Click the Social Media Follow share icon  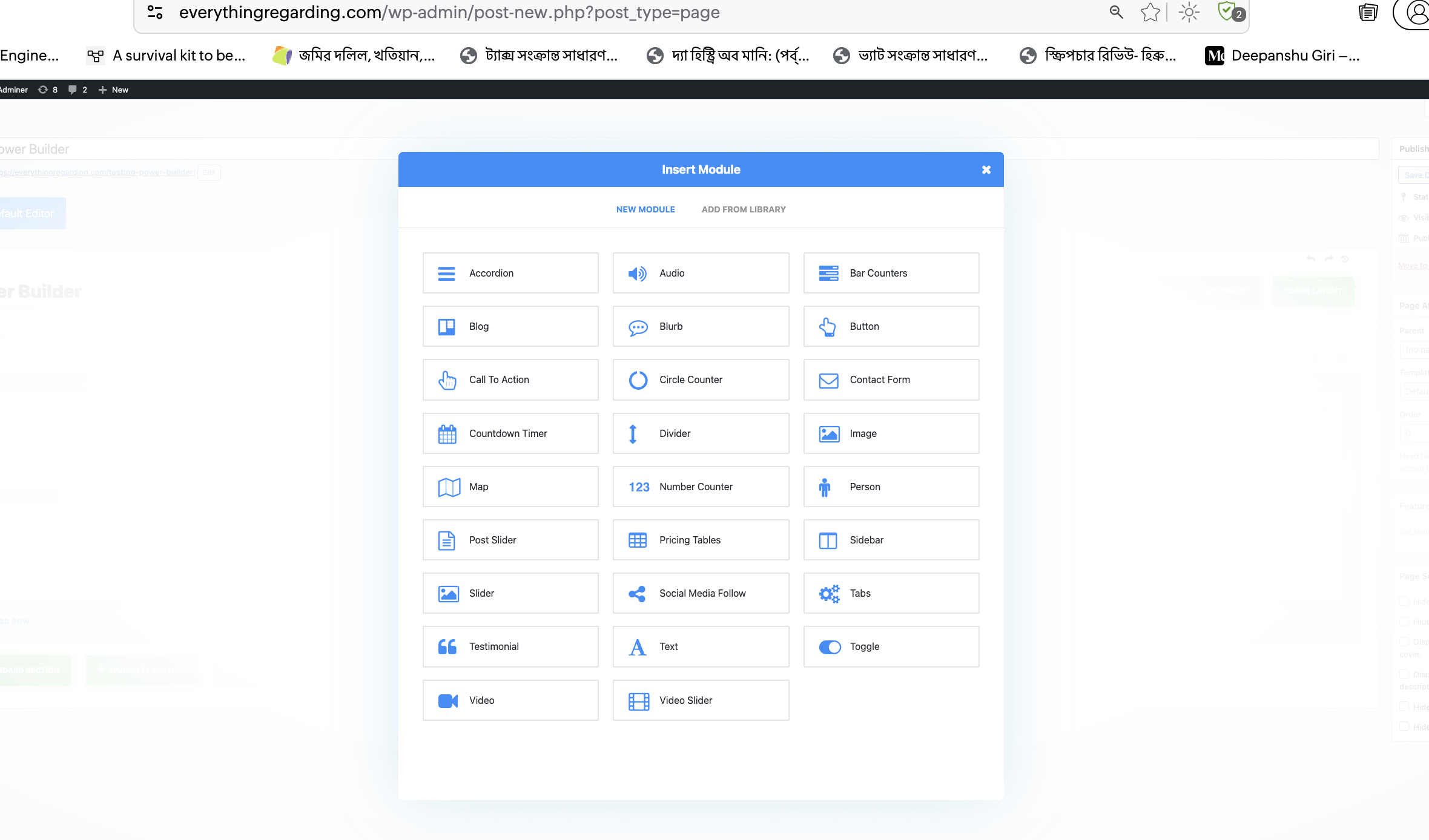[x=637, y=594]
